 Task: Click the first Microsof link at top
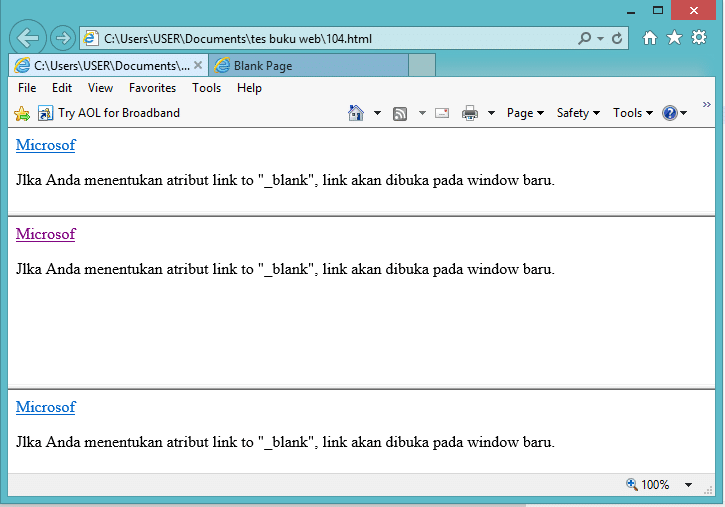[45, 145]
